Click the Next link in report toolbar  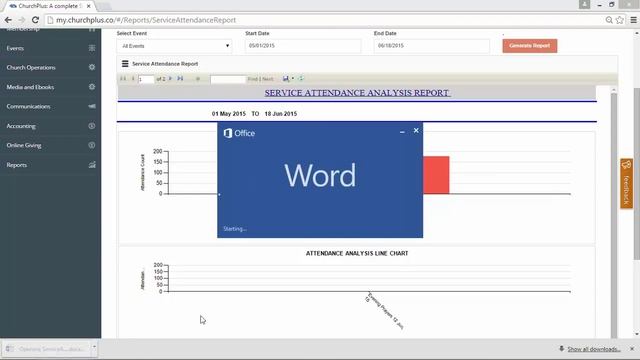pos(268,79)
